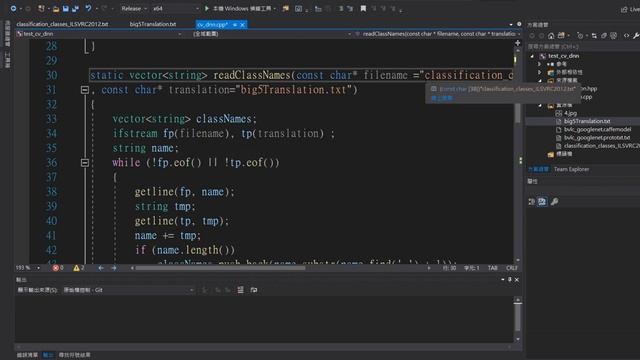Select the cv_dnn.cpp editor tab

pyautogui.click(x=212, y=25)
